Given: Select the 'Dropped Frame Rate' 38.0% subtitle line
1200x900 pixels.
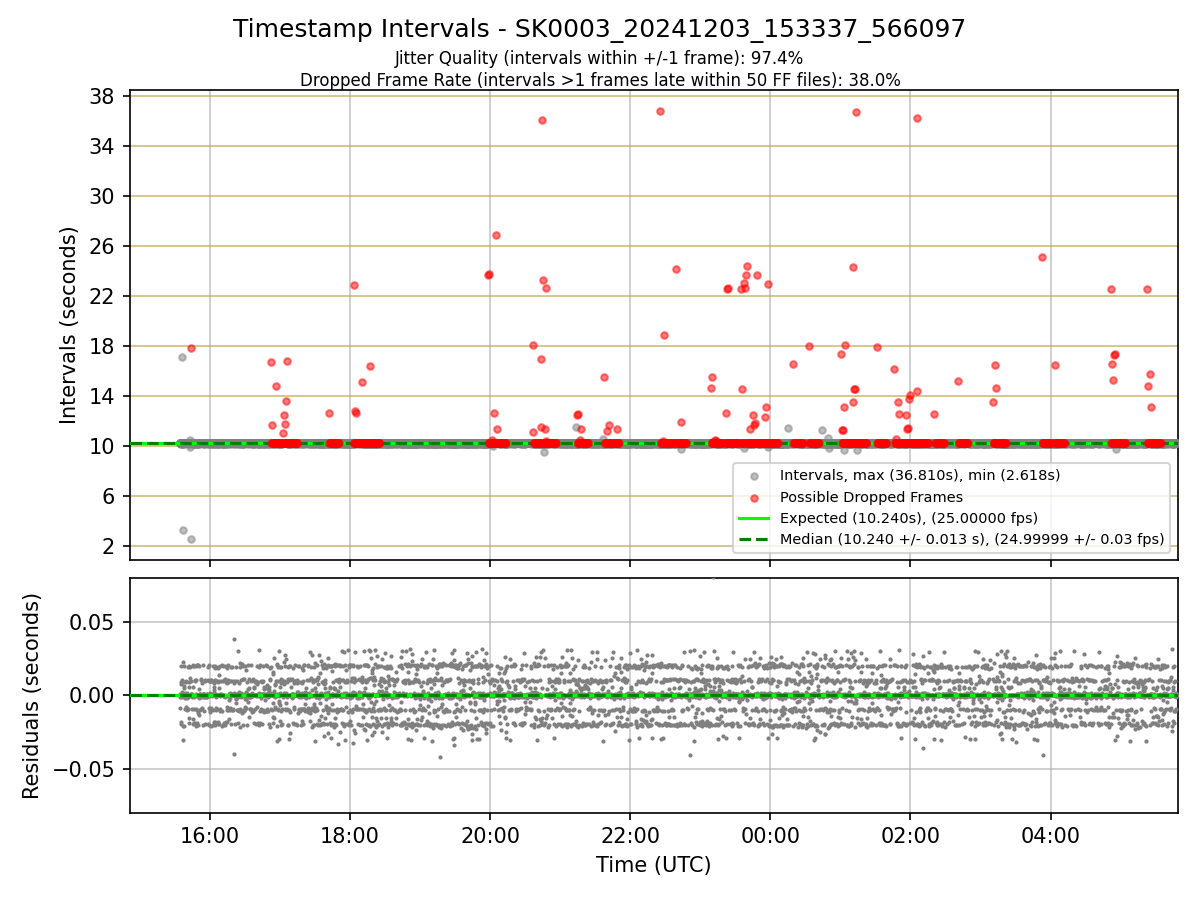Looking at the screenshot, I should click(x=600, y=80).
